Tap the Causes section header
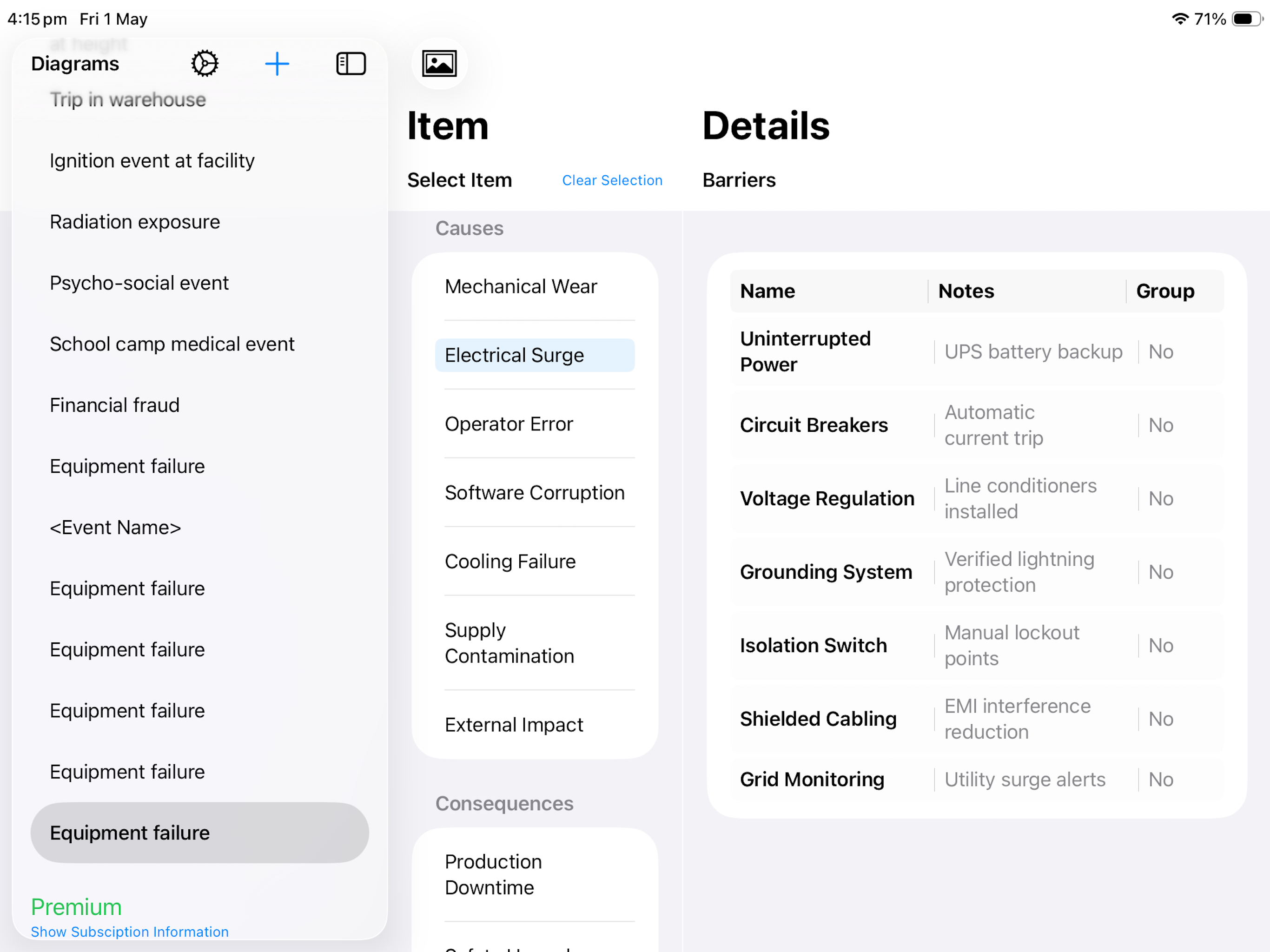This screenshot has width=1270, height=952. pos(469,228)
